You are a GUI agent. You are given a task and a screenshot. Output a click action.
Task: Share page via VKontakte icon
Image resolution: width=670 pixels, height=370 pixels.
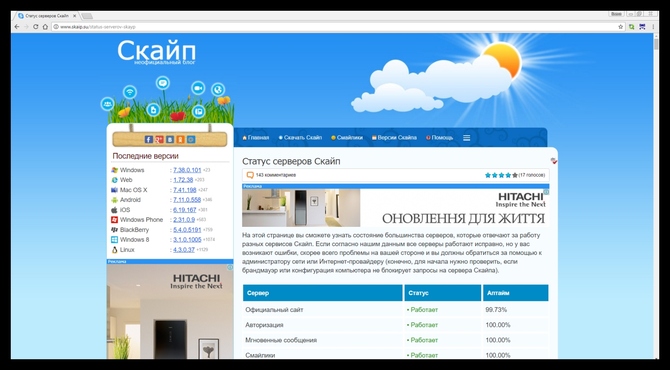click(170, 139)
